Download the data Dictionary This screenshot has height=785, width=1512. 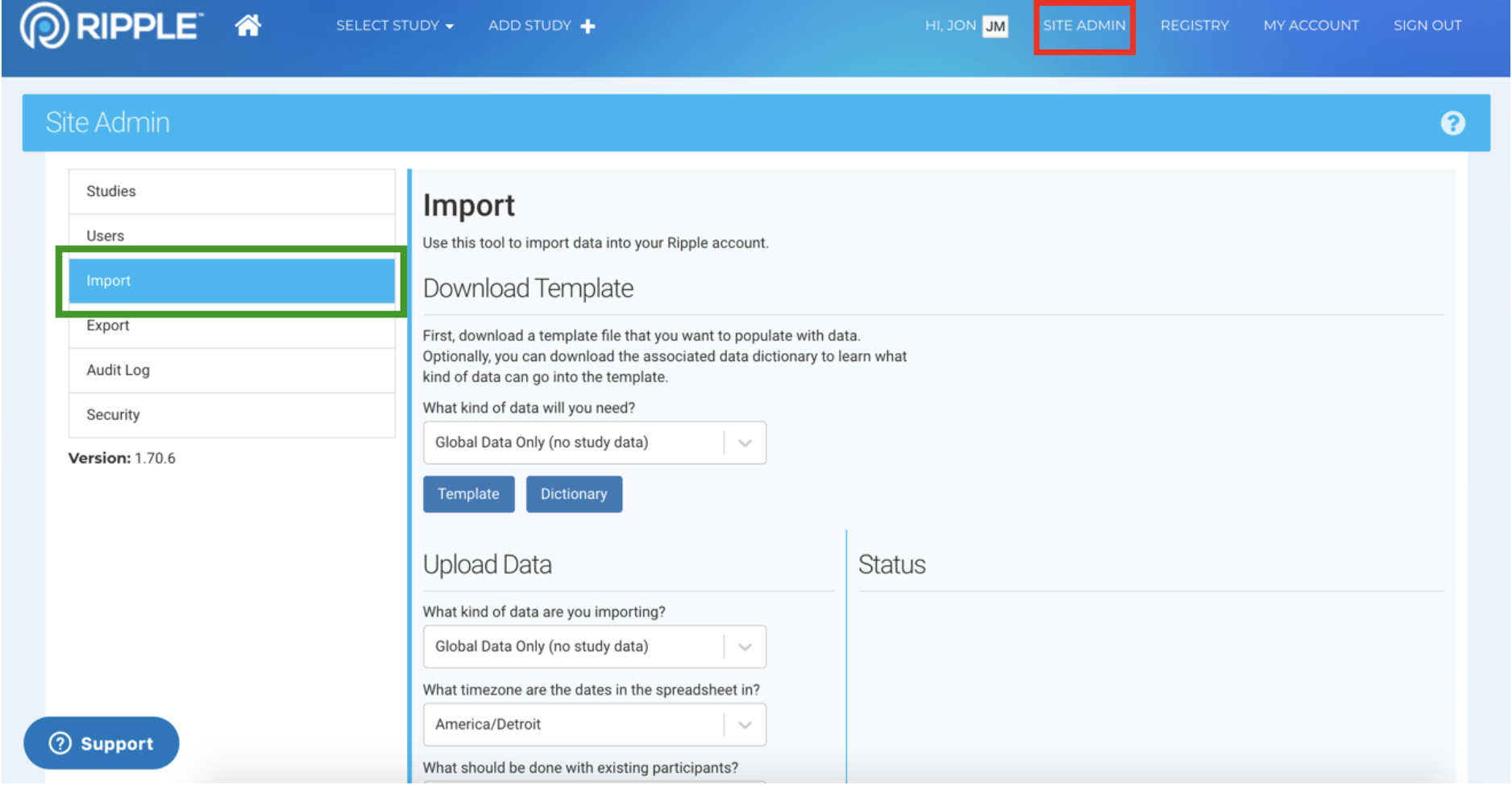click(573, 494)
